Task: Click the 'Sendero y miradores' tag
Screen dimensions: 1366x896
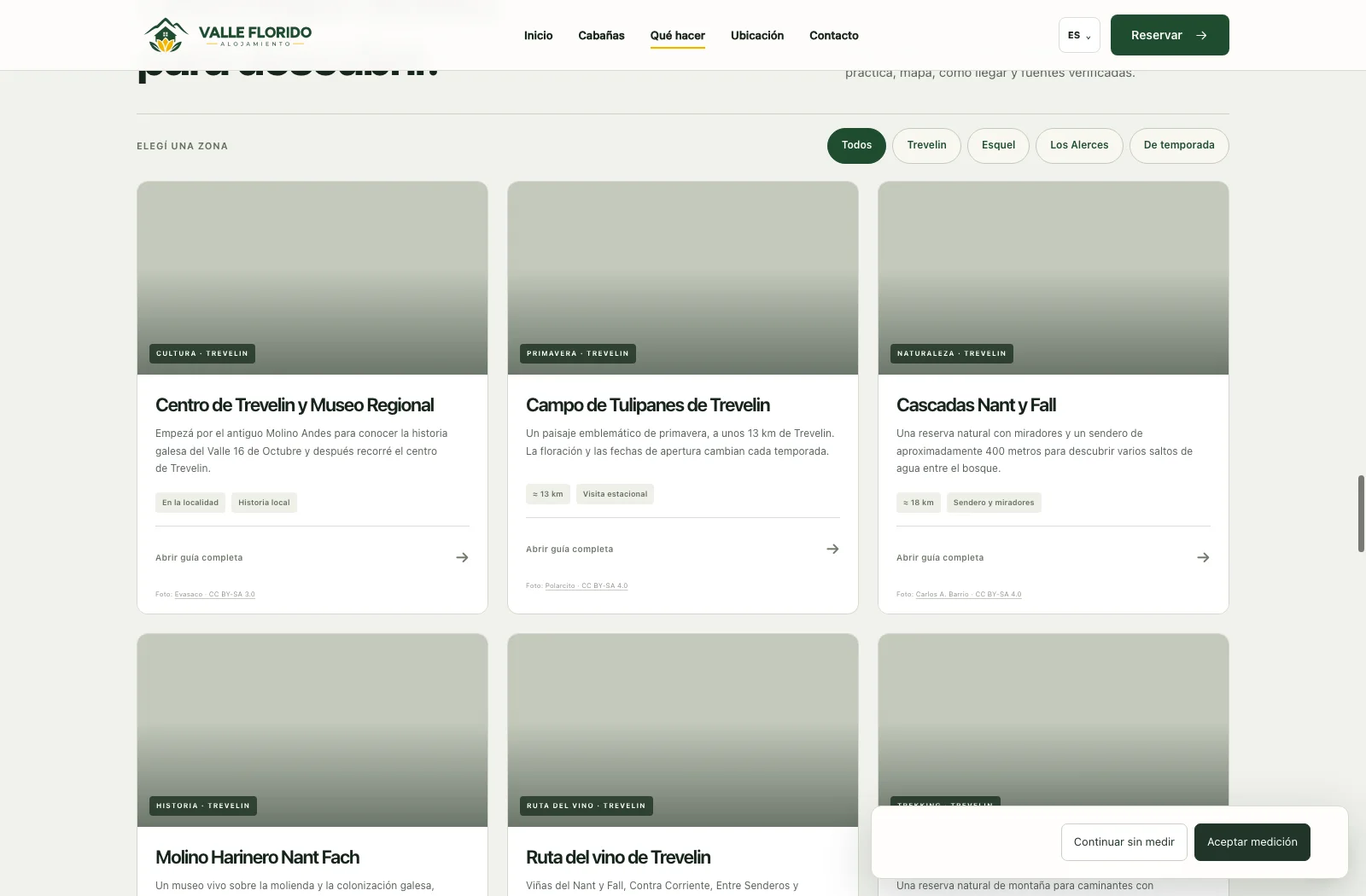Action: (994, 503)
